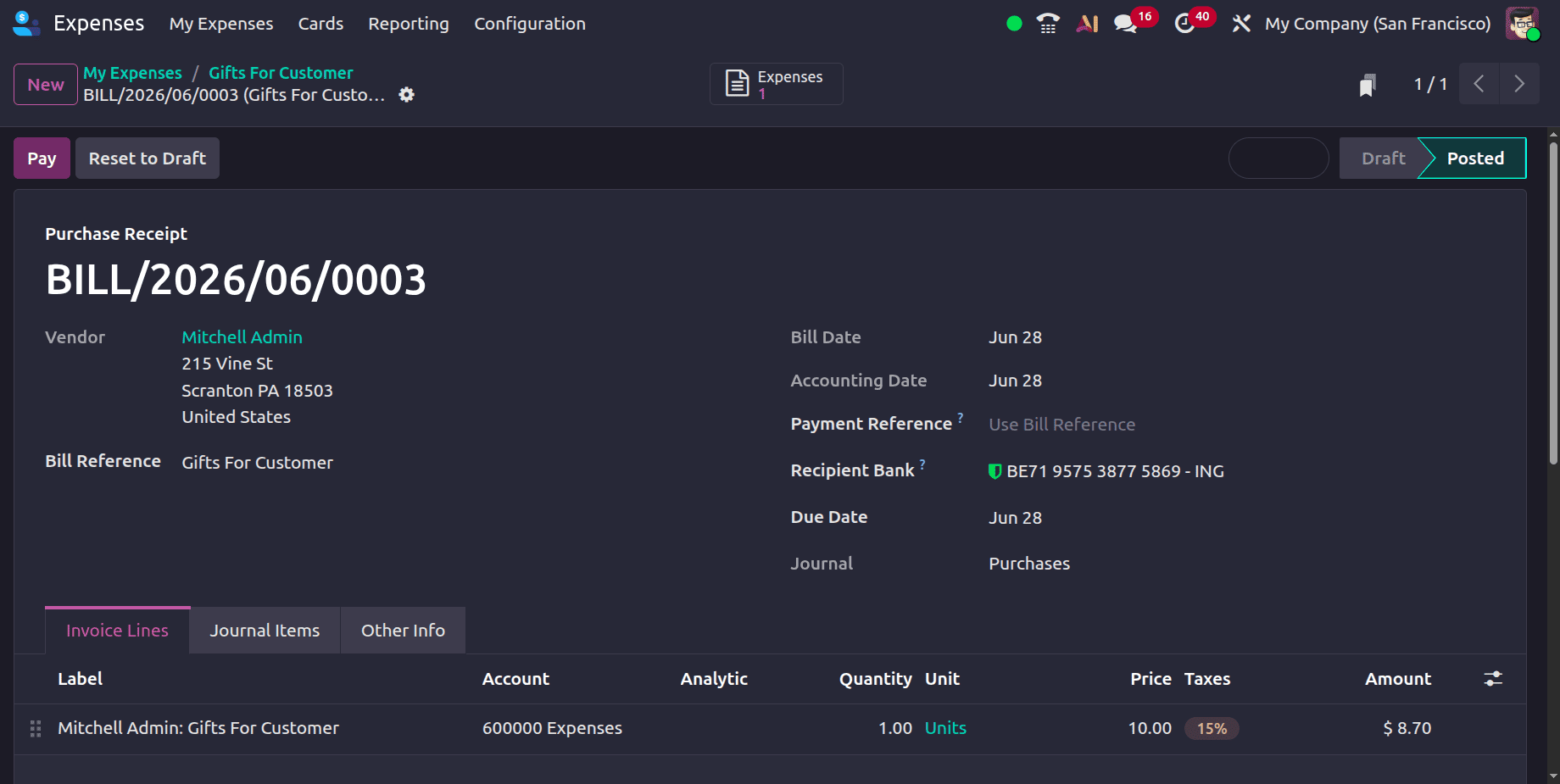
Task: Click the Label column header
Action: point(80,679)
